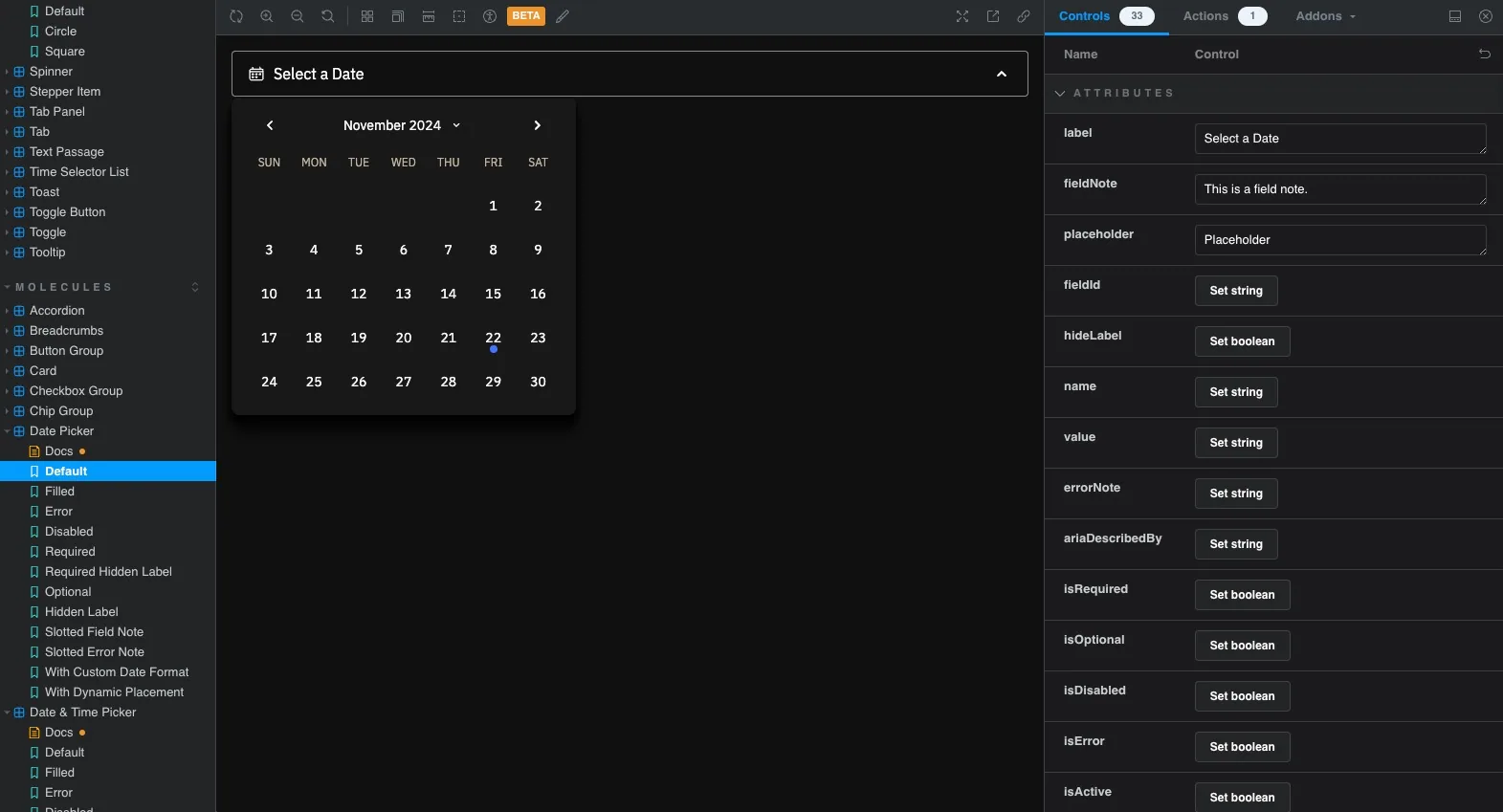The image size is (1503, 812).
Task: Expand the Toggle Button component
Action: point(67,212)
